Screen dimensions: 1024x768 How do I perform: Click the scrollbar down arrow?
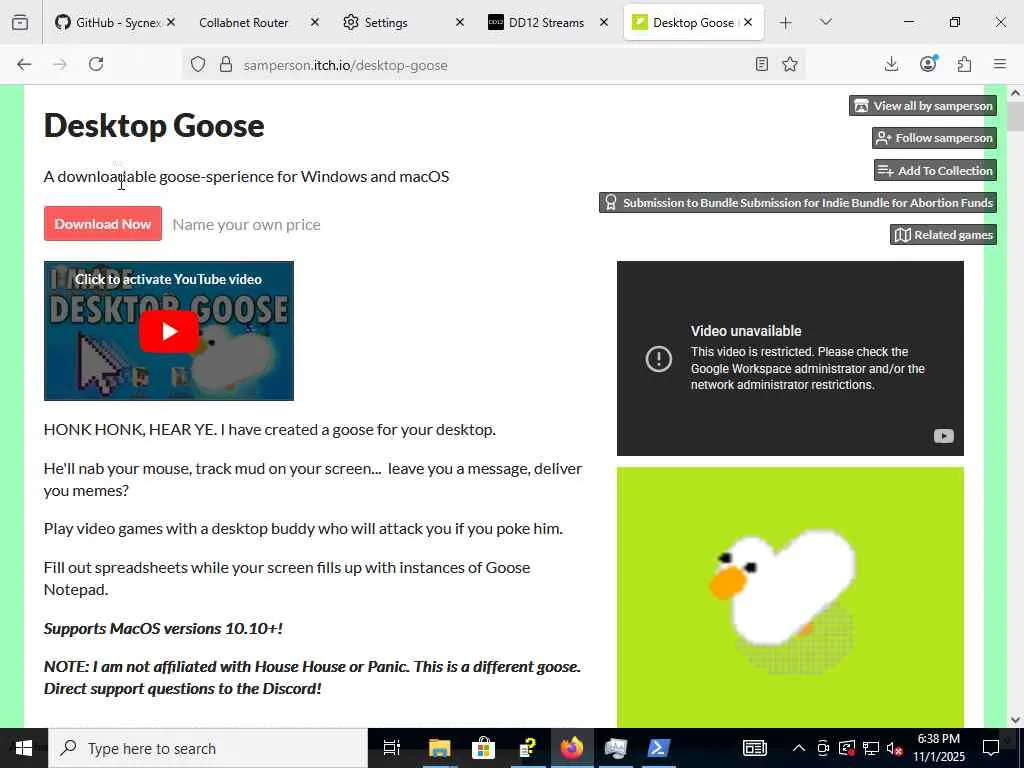(1016, 720)
